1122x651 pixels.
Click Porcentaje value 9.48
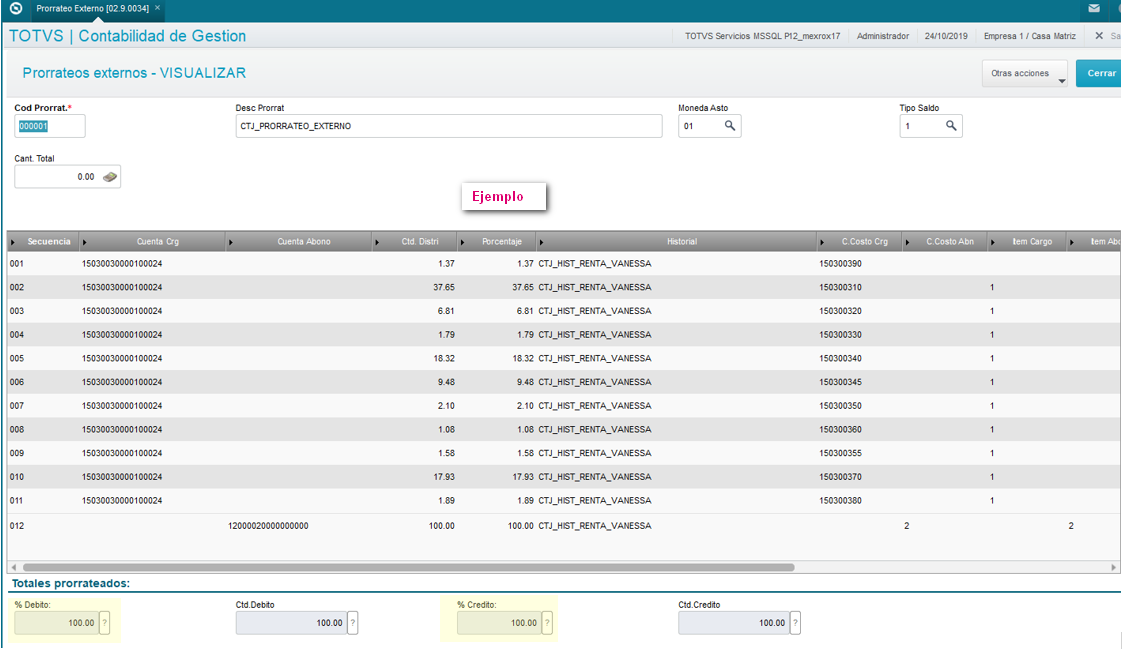(525, 382)
